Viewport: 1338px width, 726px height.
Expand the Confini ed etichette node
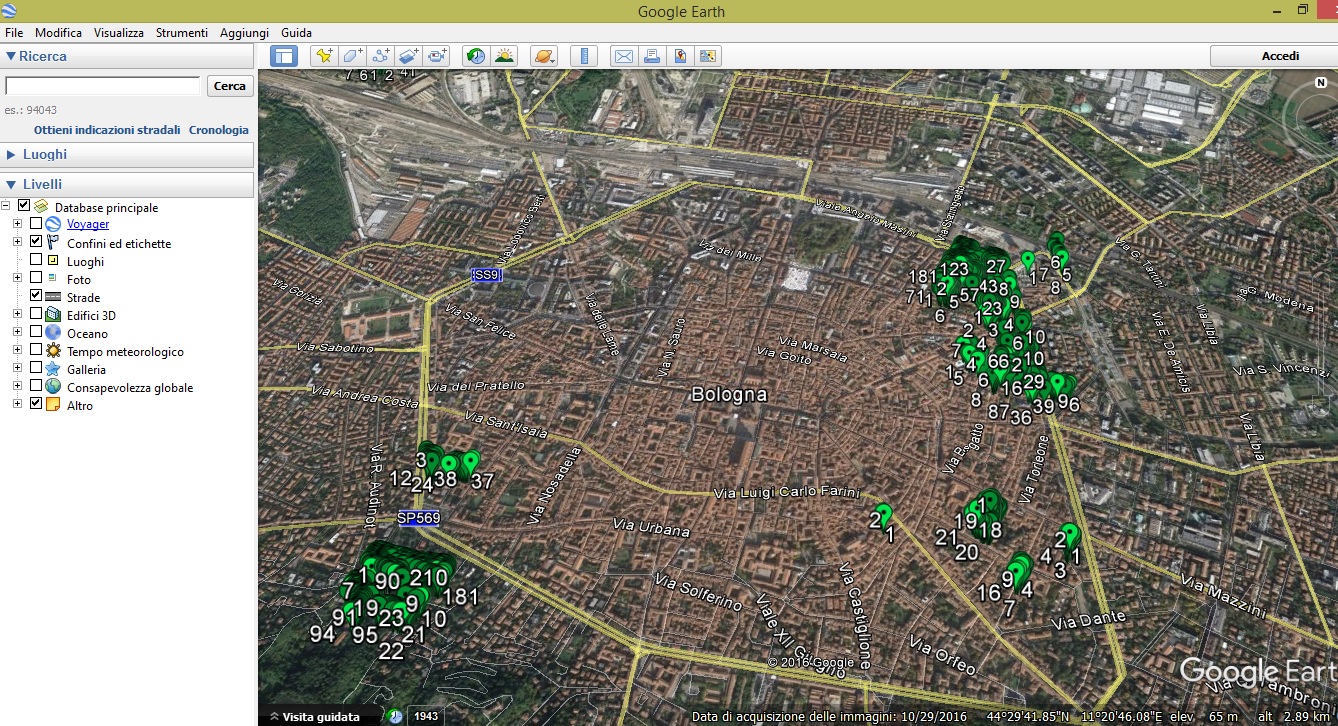point(17,243)
